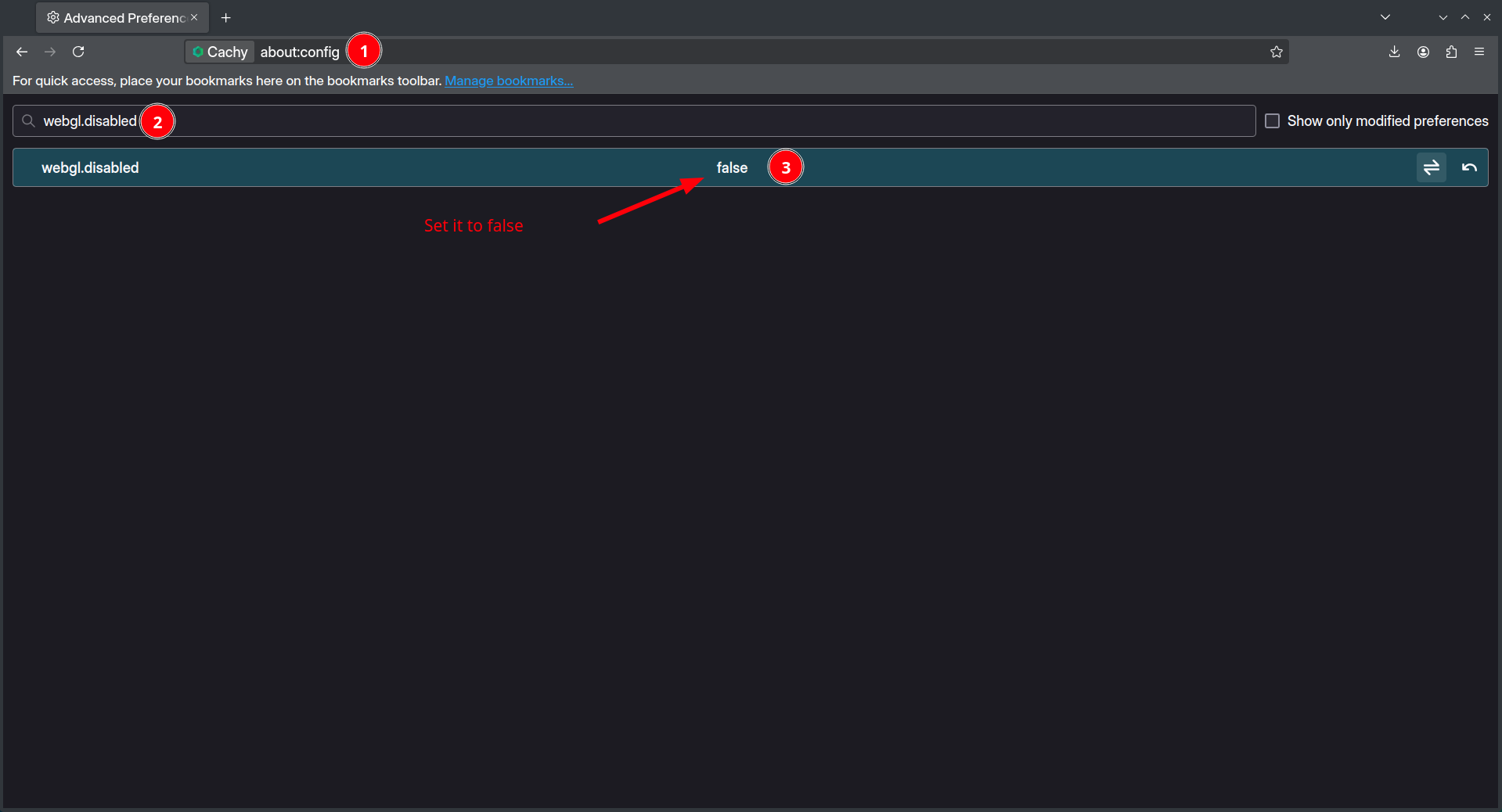Click the Cachy identity badge
The width and height of the screenshot is (1502, 812).
pos(220,52)
